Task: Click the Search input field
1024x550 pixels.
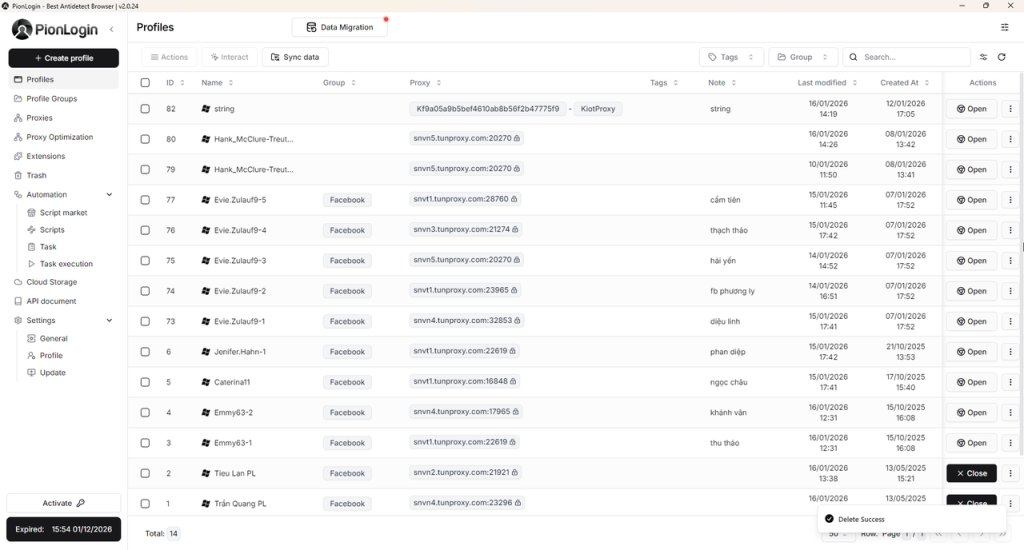Action: point(914,57)
